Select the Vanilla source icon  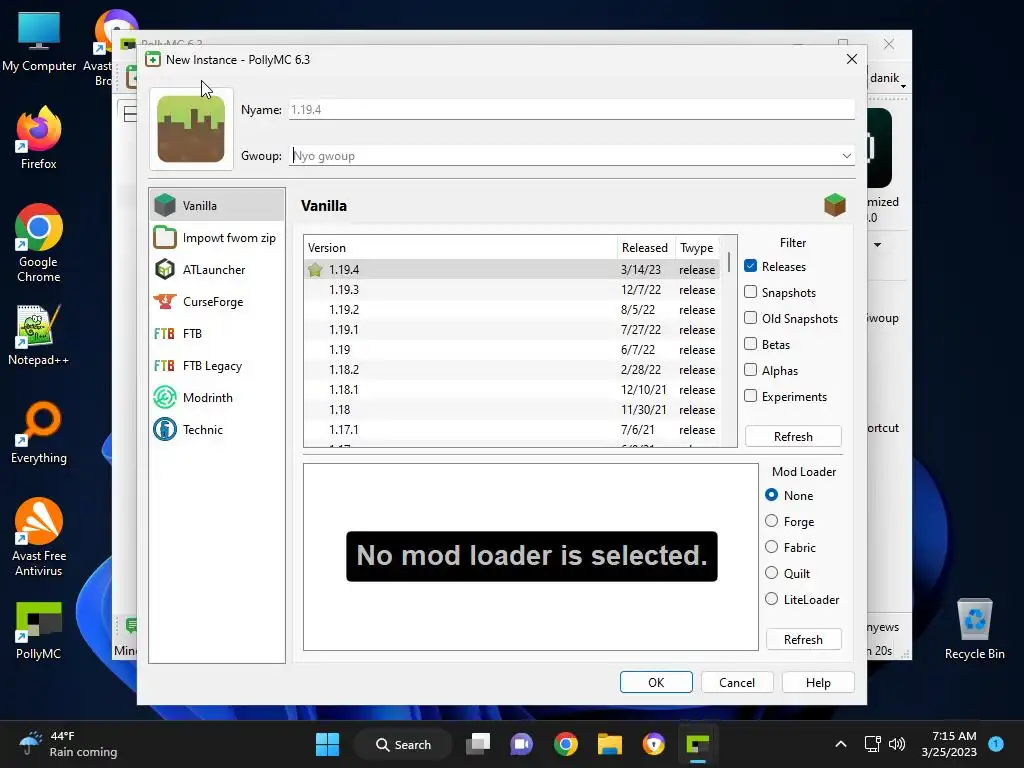click(165, 205)
